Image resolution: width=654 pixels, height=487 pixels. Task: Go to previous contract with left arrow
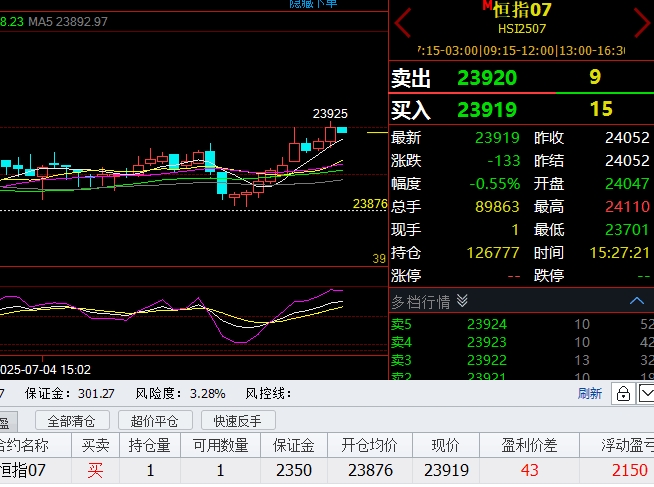(403, 23)
